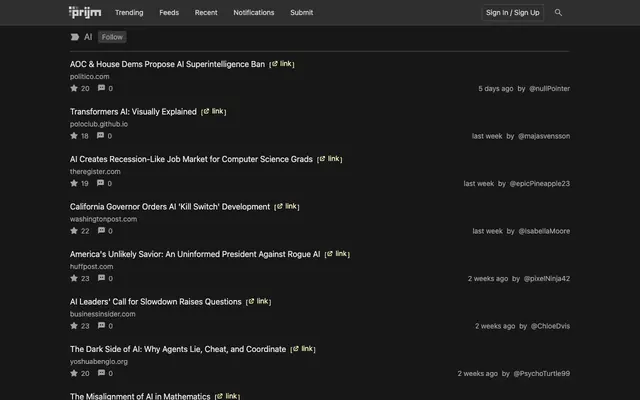The image size is (640, 400).
Task: Open comments on Recession-Like Job Market post
Action: 100,183
